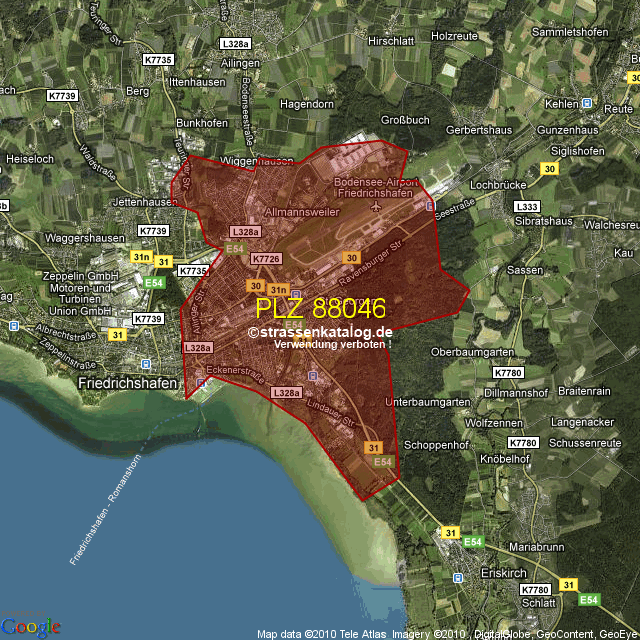Screen dimensions: 640x640
Task: Click the Hagendorn place label
Action: (307, 104)
